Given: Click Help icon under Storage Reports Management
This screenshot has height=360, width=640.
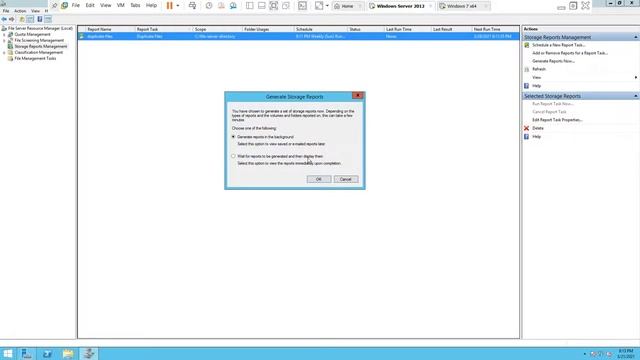Looking at the screenshot, I should [527, 86].
